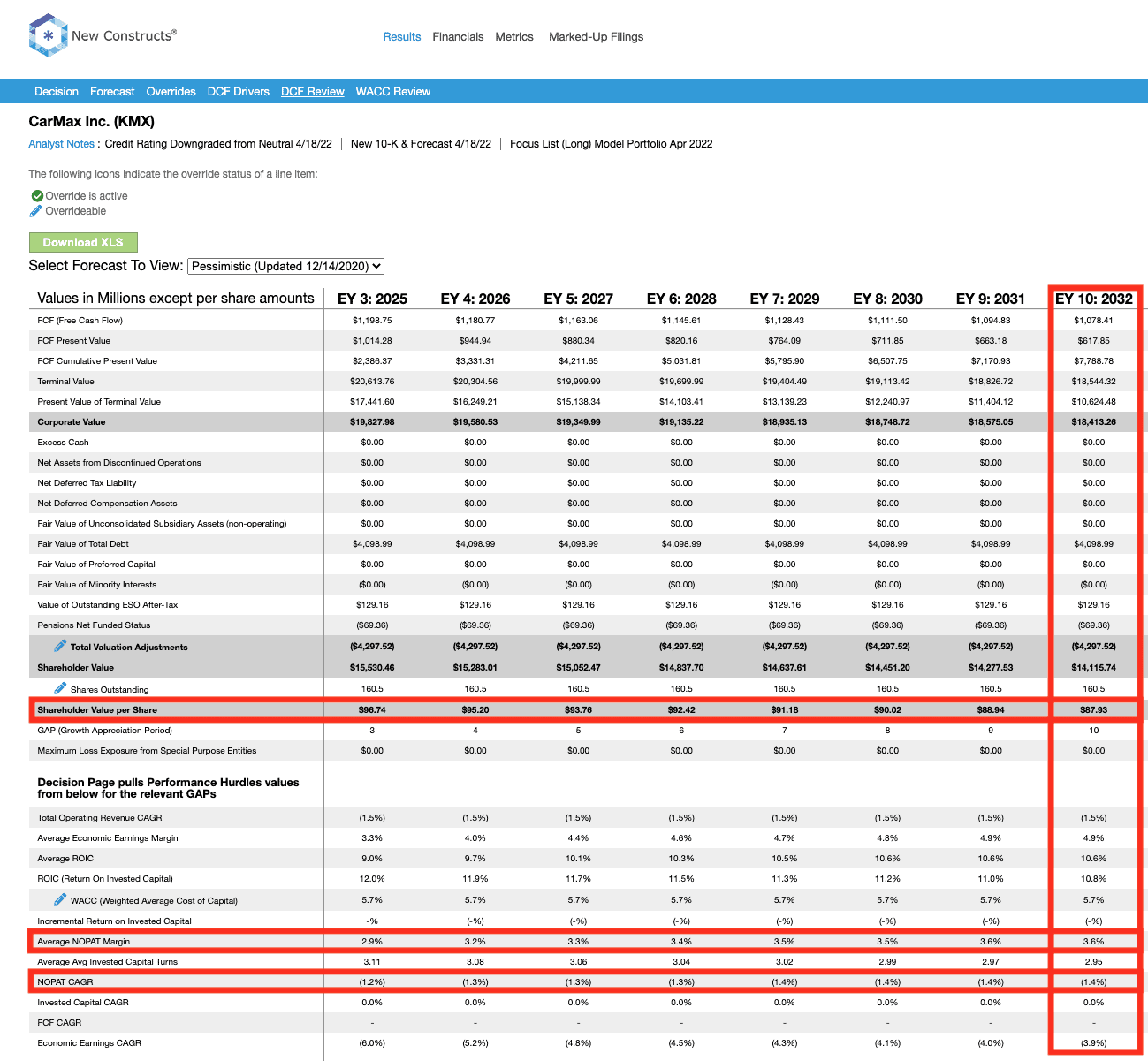Click the Credit Rating Downgraded from Neutral note

pos(218,144)
